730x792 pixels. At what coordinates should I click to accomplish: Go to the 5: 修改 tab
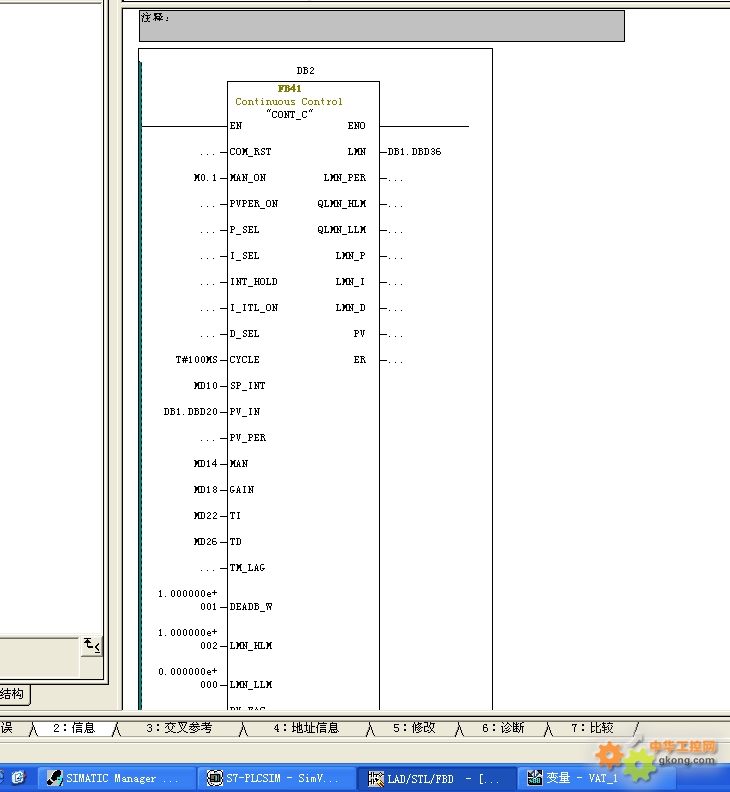point(414,728)
